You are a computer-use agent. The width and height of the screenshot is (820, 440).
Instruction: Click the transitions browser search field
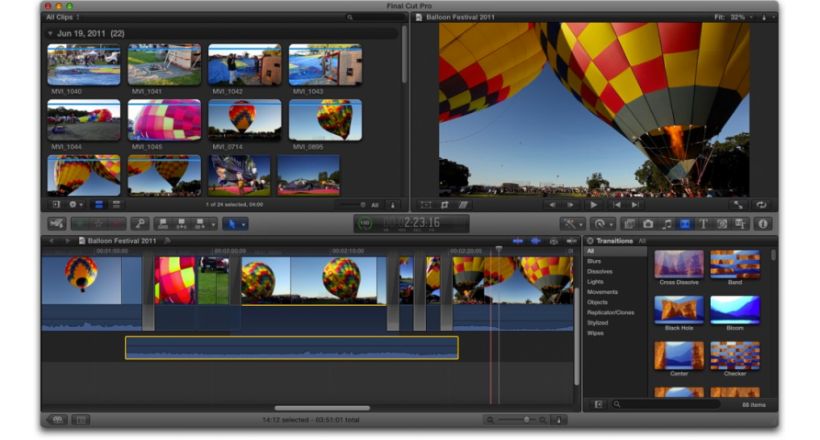[x=665, y=404]
